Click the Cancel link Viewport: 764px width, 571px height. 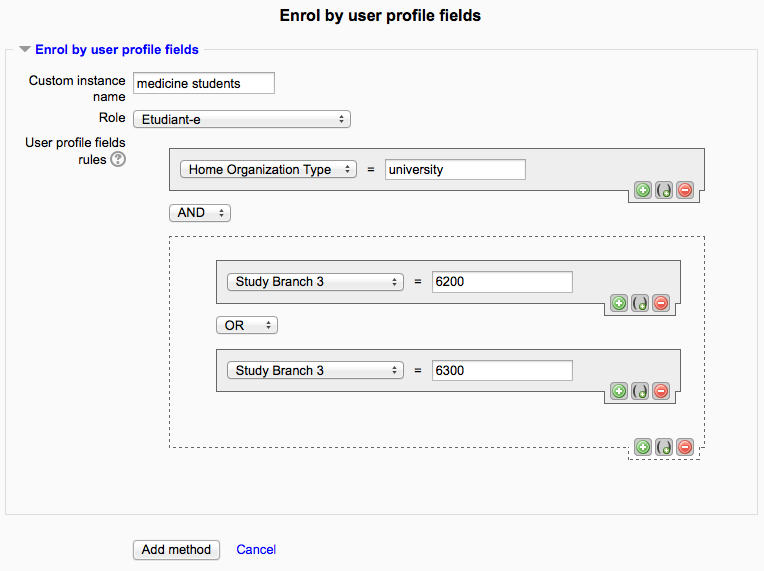(256, 550)
